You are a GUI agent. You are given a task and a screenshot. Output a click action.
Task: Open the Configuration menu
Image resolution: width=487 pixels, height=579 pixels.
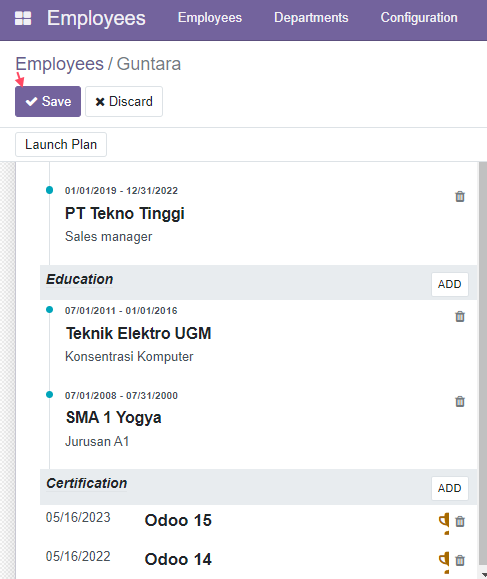[x=419, y=18]
